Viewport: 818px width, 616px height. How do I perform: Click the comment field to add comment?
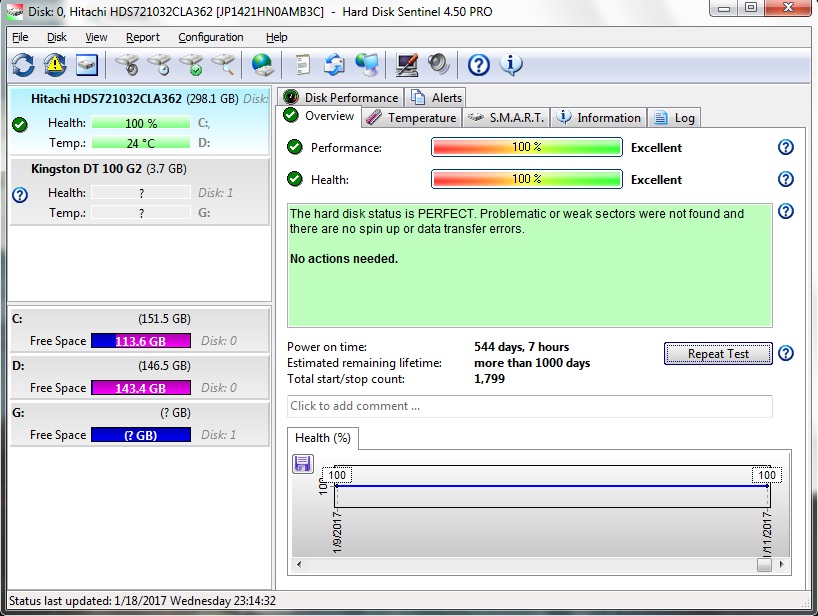(x=530, y=406)
